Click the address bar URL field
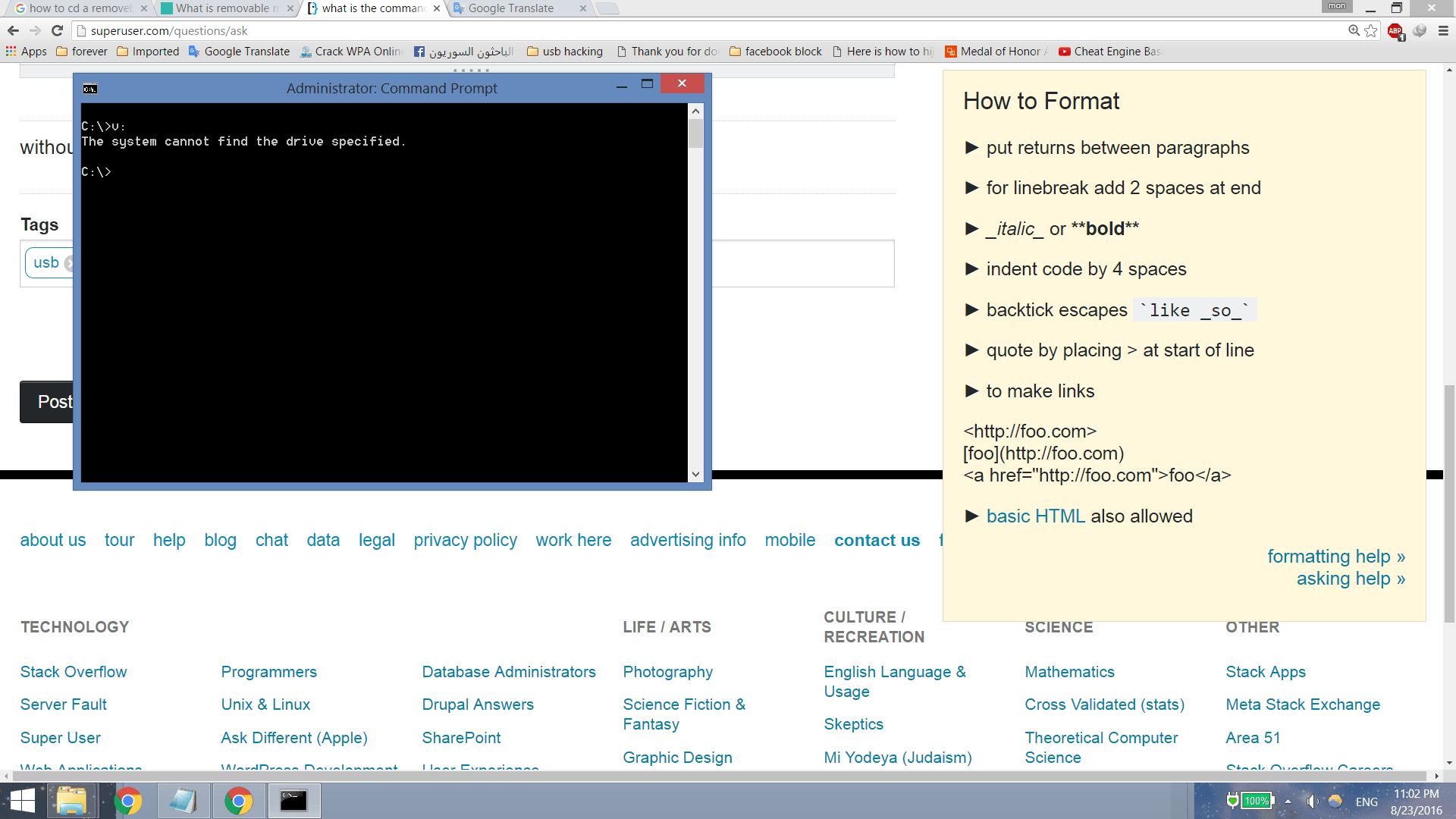This screenshot has height=819, width=1456. pos(682,30)
